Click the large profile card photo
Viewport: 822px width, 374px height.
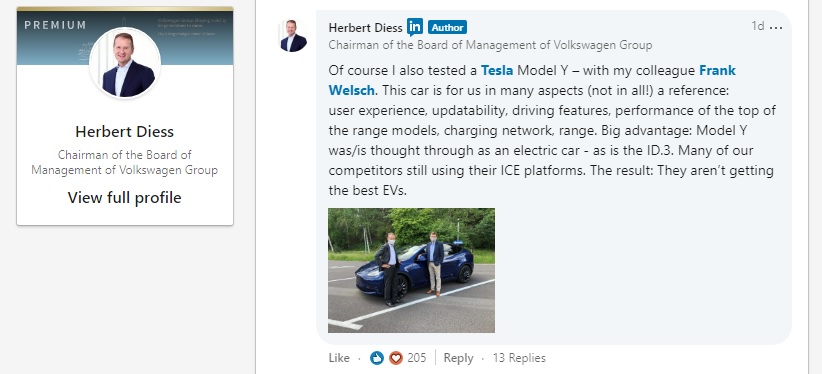click(125, 63)
